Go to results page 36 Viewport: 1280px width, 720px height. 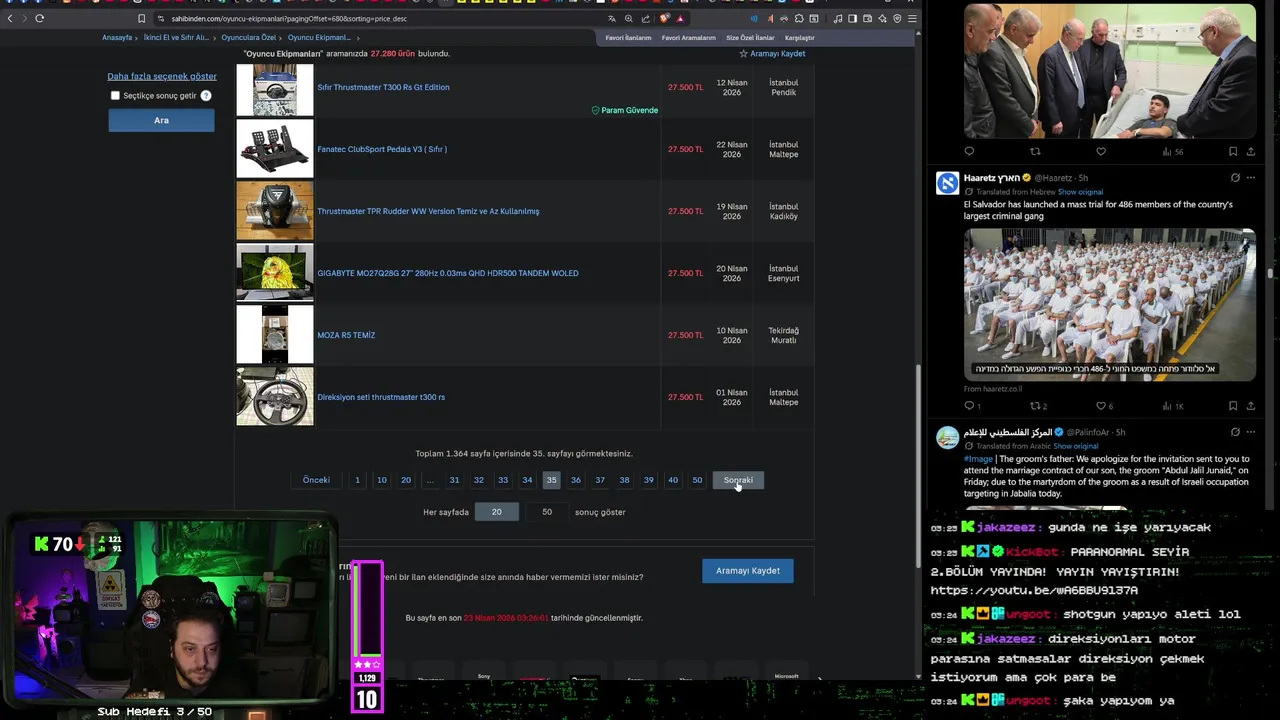[x=576, y=480]
